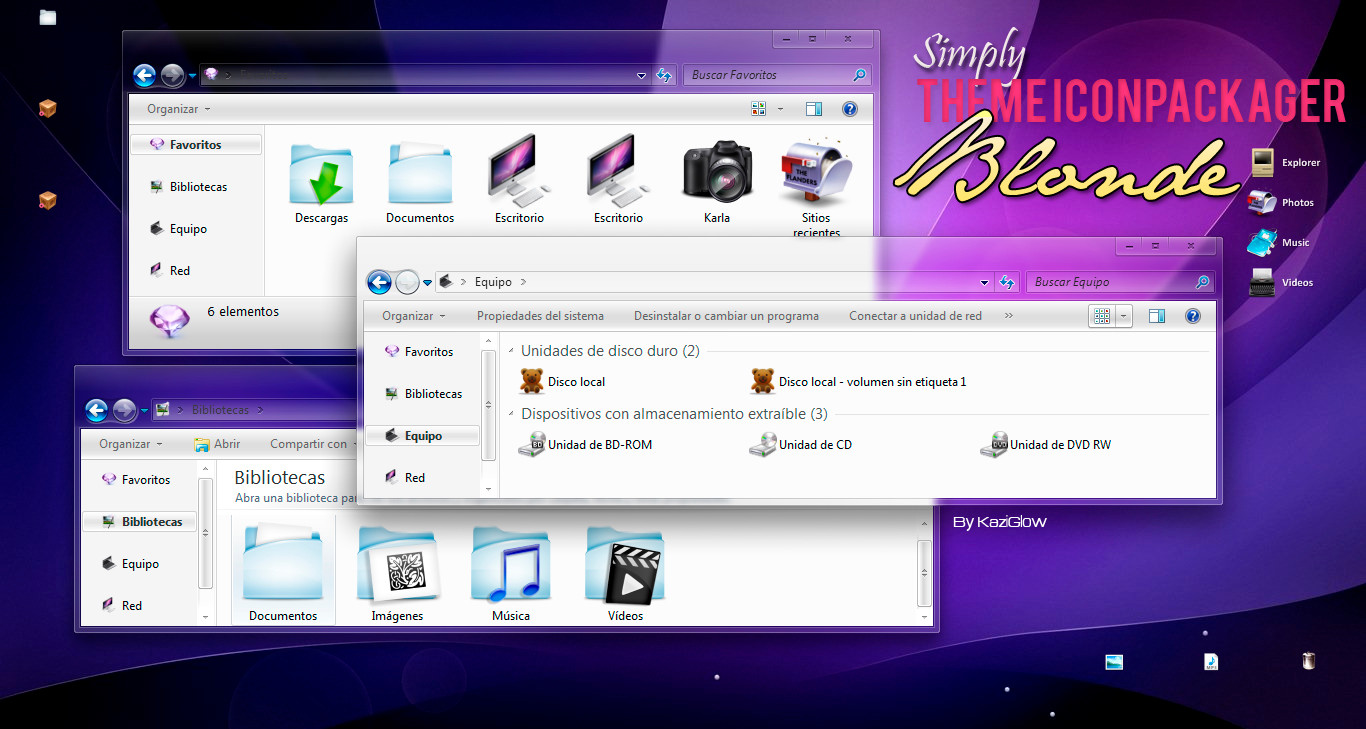The height and width of the screenshot is (729, 1366).
Task: Open recent pages dropdown in Equipo window
Action: (x=427, y=283)
